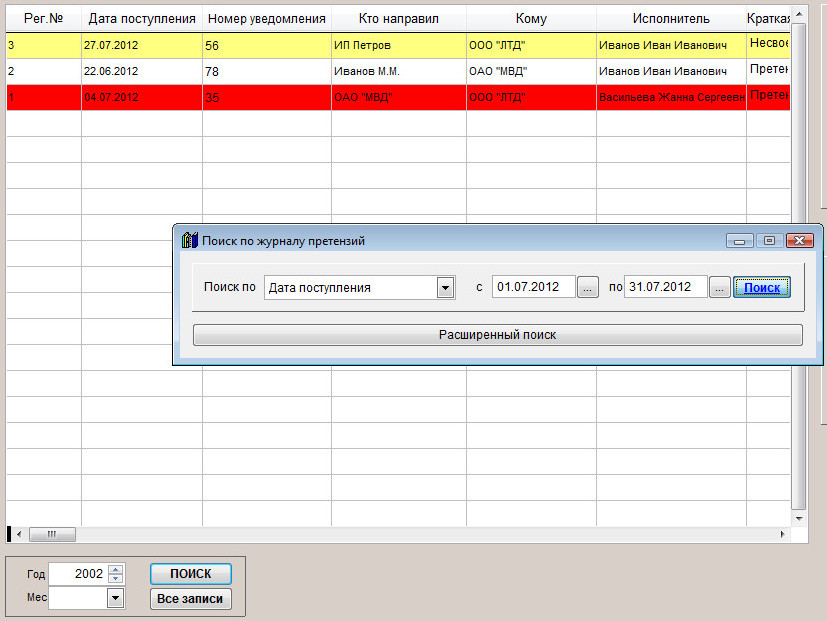
Task: Click the start date field 01.07.2012
Action: tap(533, 287)
